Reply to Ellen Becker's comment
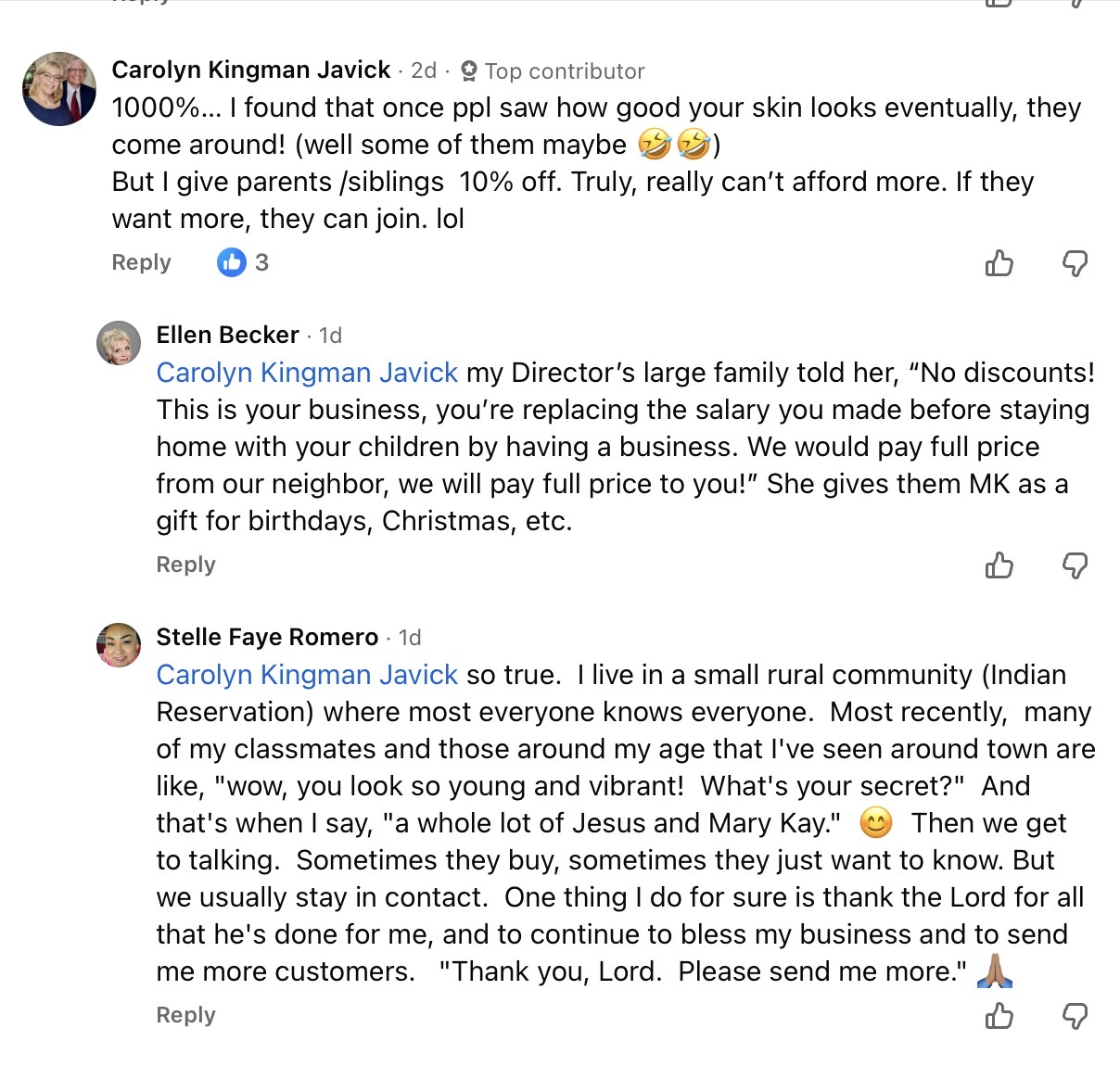 click(185, 565)
